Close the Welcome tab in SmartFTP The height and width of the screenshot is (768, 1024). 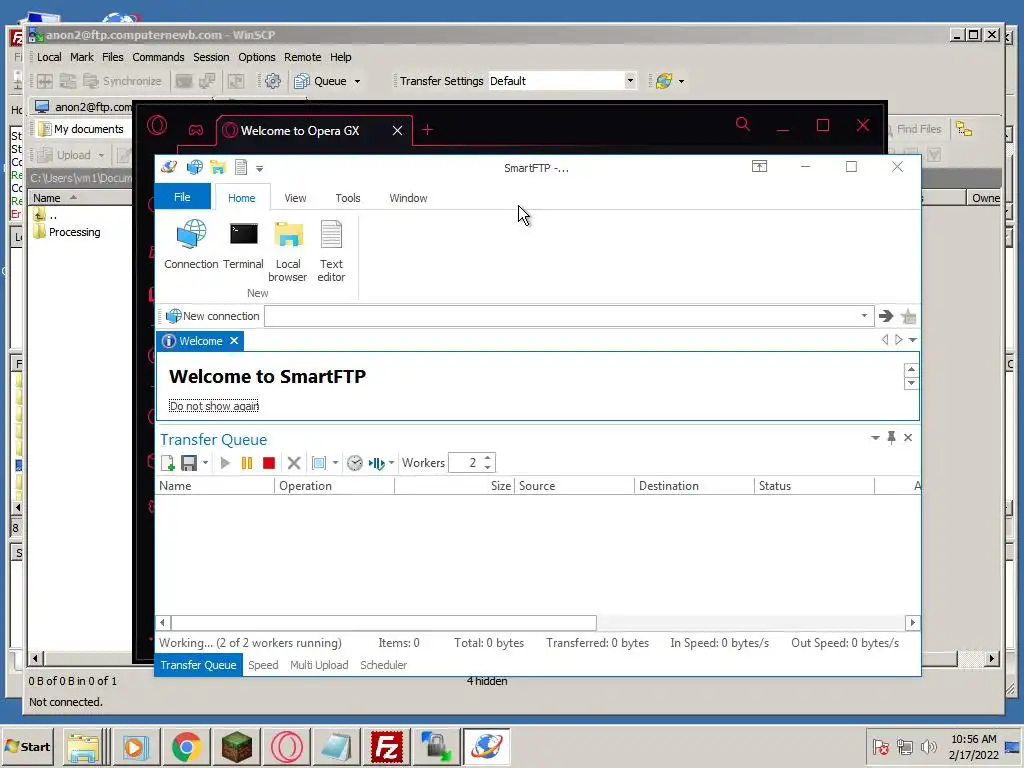point(234,341)
